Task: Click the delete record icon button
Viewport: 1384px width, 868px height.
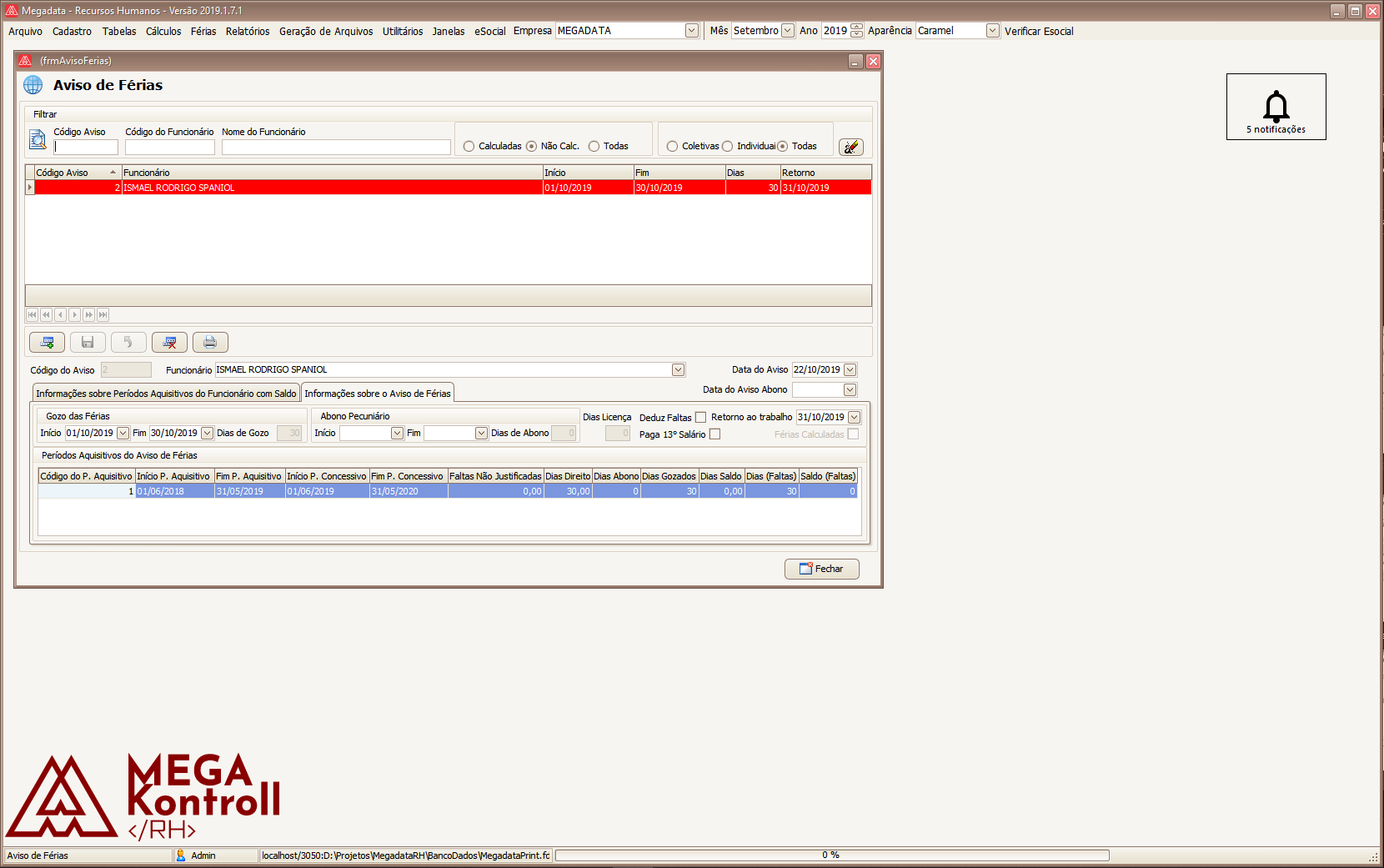Action: pyautogui.click(x=169, y=343)
